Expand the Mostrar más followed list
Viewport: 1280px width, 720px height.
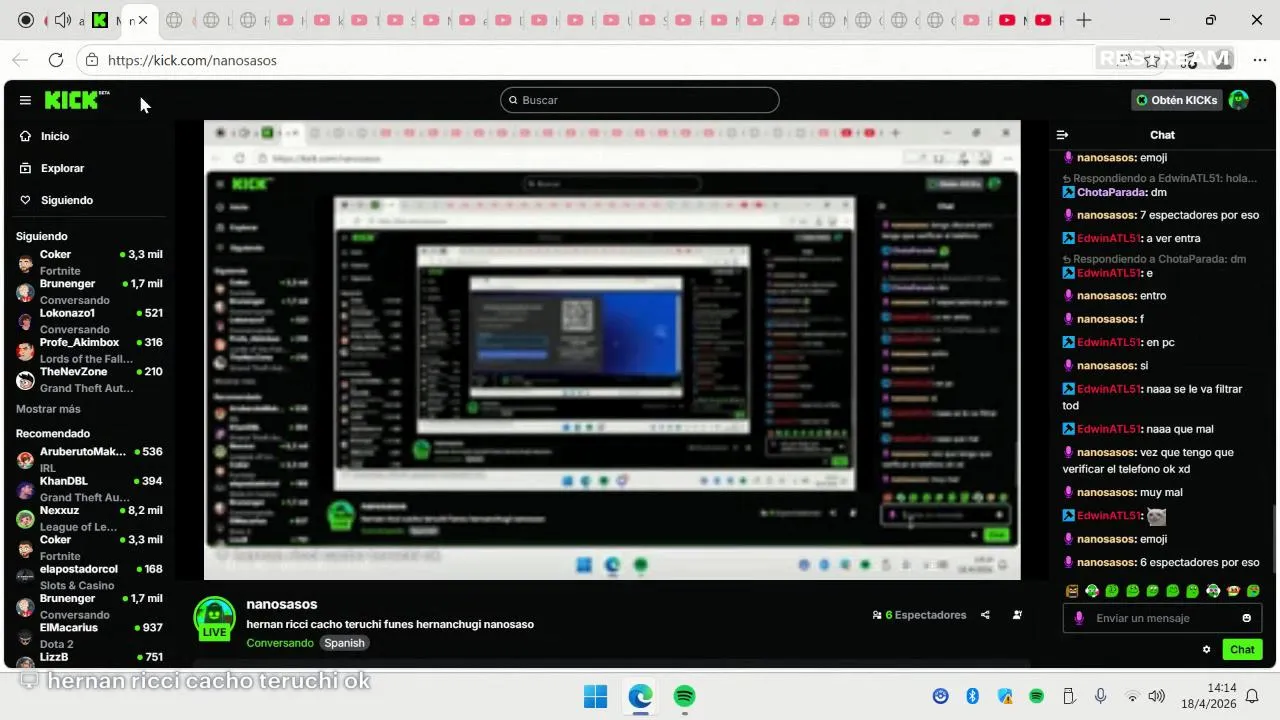click(x=48, y=409)
